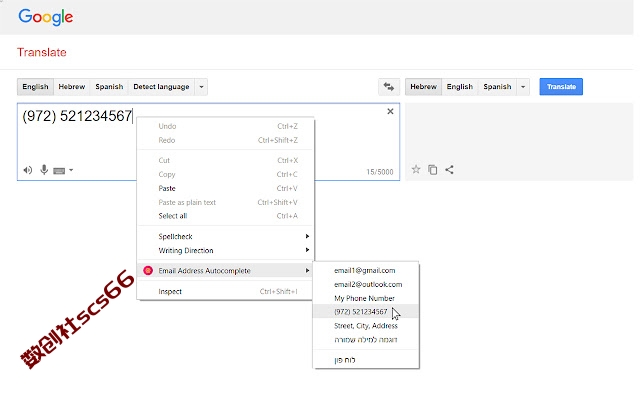Choose Copy in the context menu

point(226,174)
